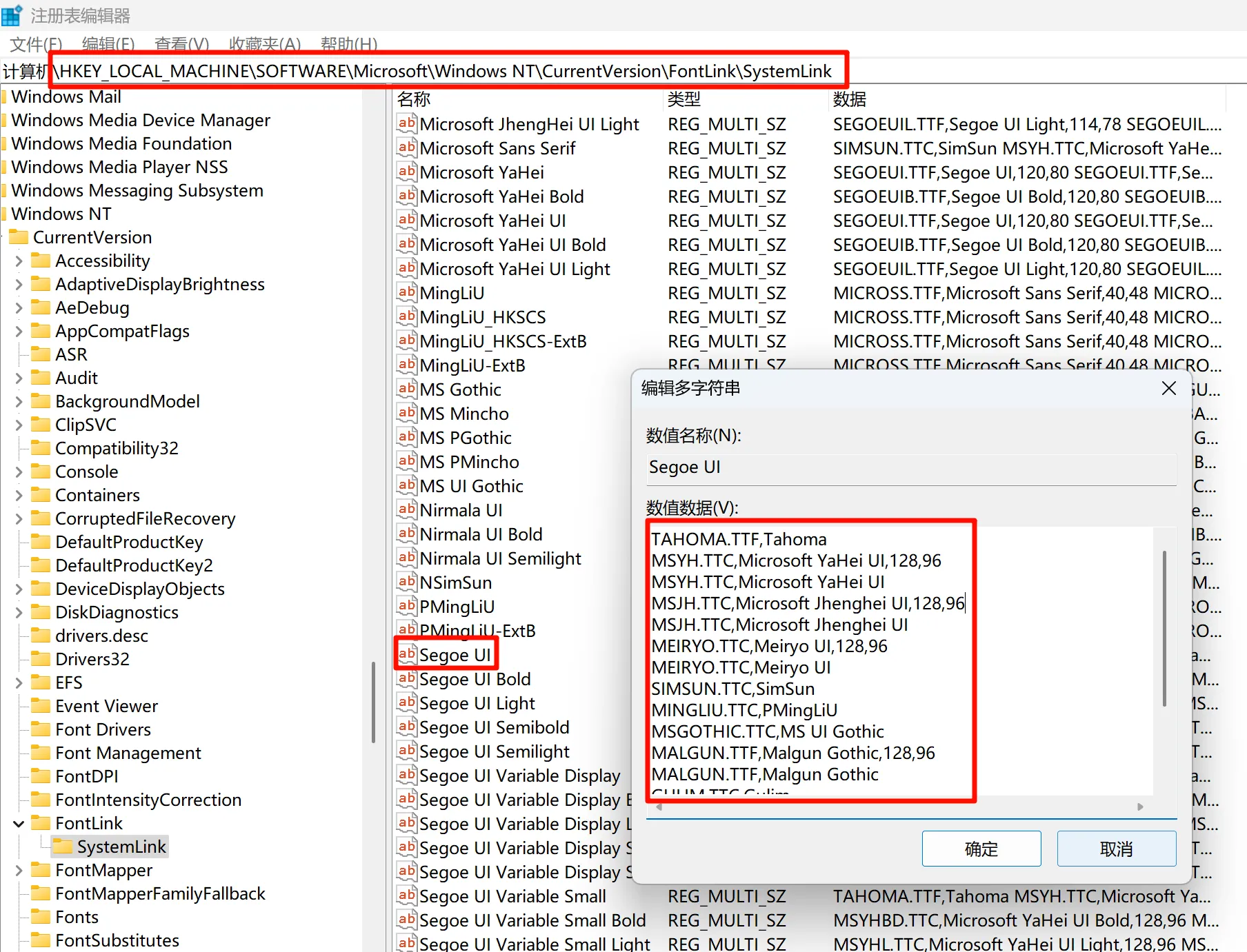Open the 查看(V) menu

[182, 44]
